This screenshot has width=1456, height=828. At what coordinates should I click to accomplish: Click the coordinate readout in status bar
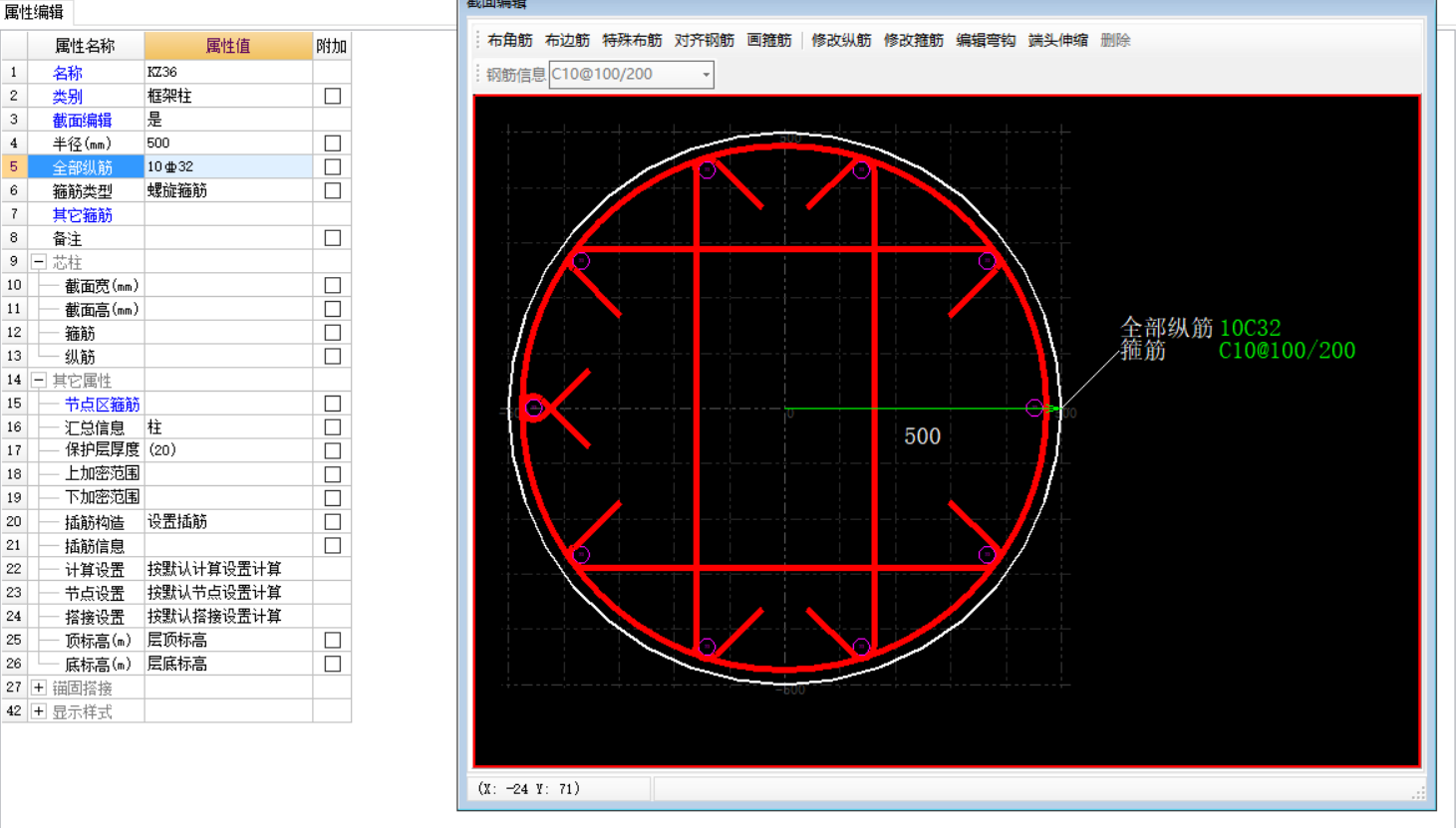click(x=529, y=789)
